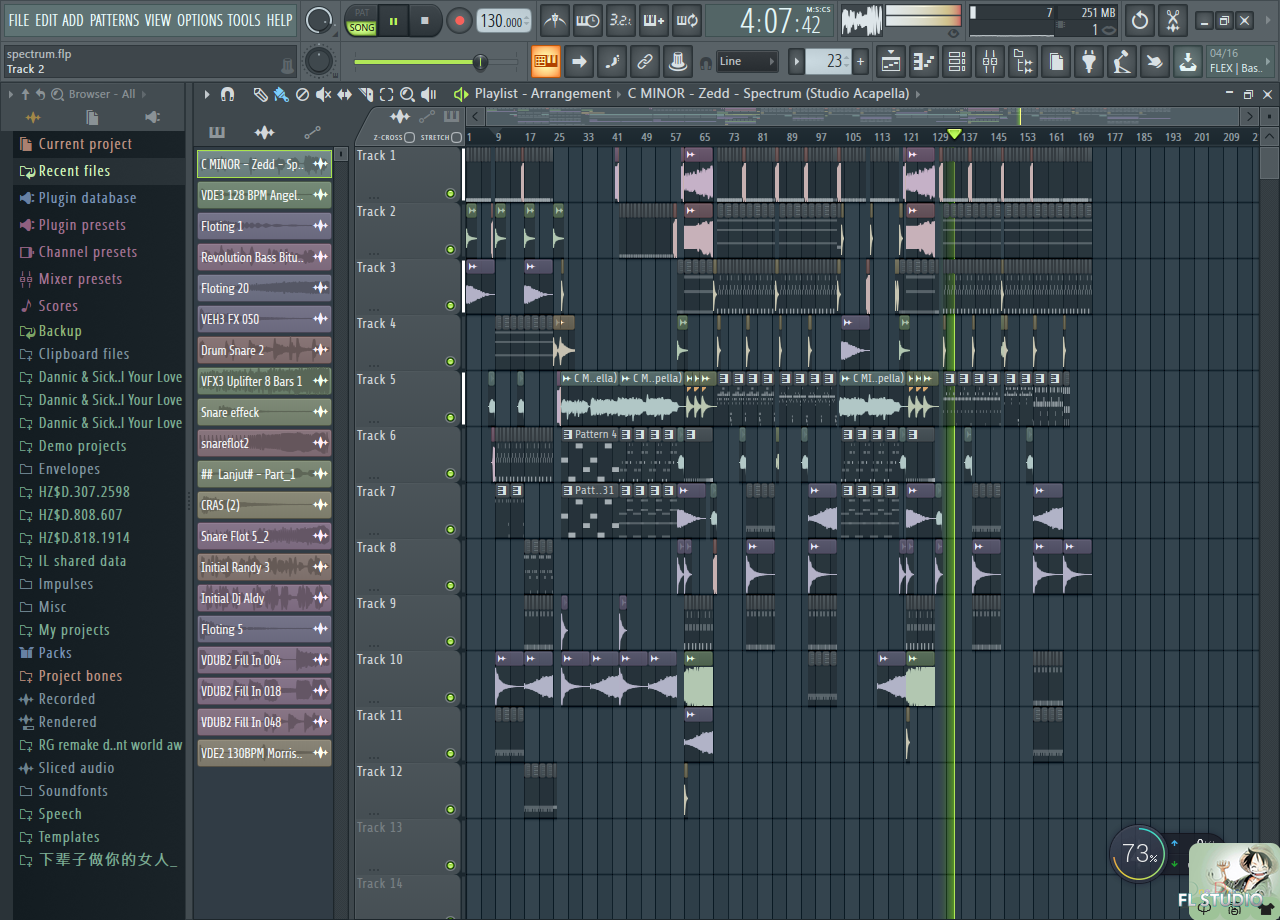Open the Piano roll view icon

point(924,61)
